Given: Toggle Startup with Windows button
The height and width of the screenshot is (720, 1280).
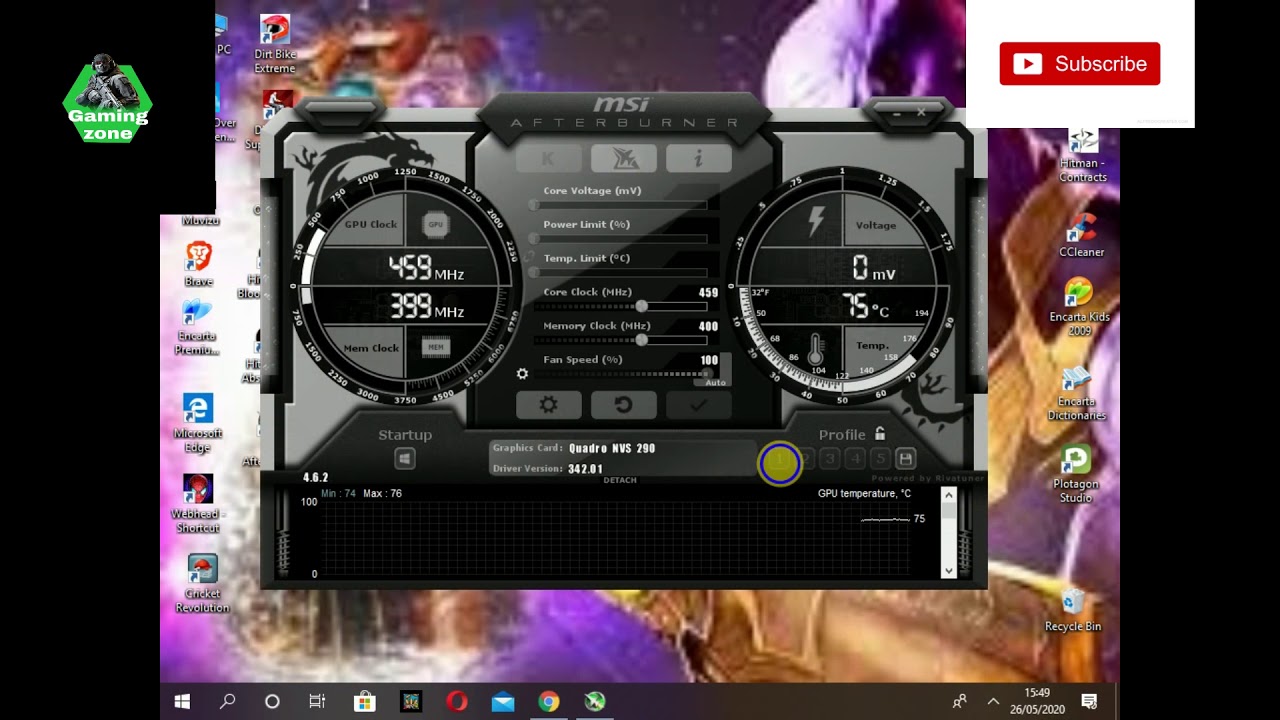Looking at the screenshot, I should click(405, 458).
